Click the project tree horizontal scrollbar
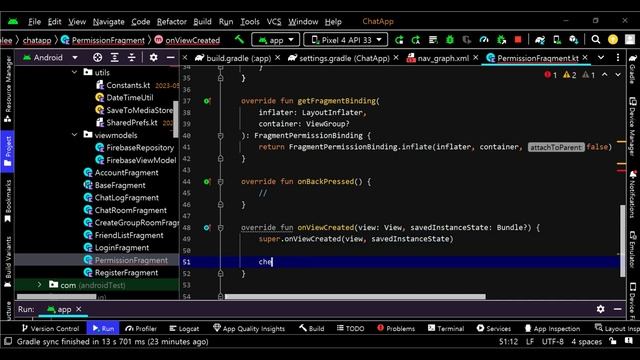Image resolution: width=640 pixels, height=360 pixels. [x=56, y=296]
